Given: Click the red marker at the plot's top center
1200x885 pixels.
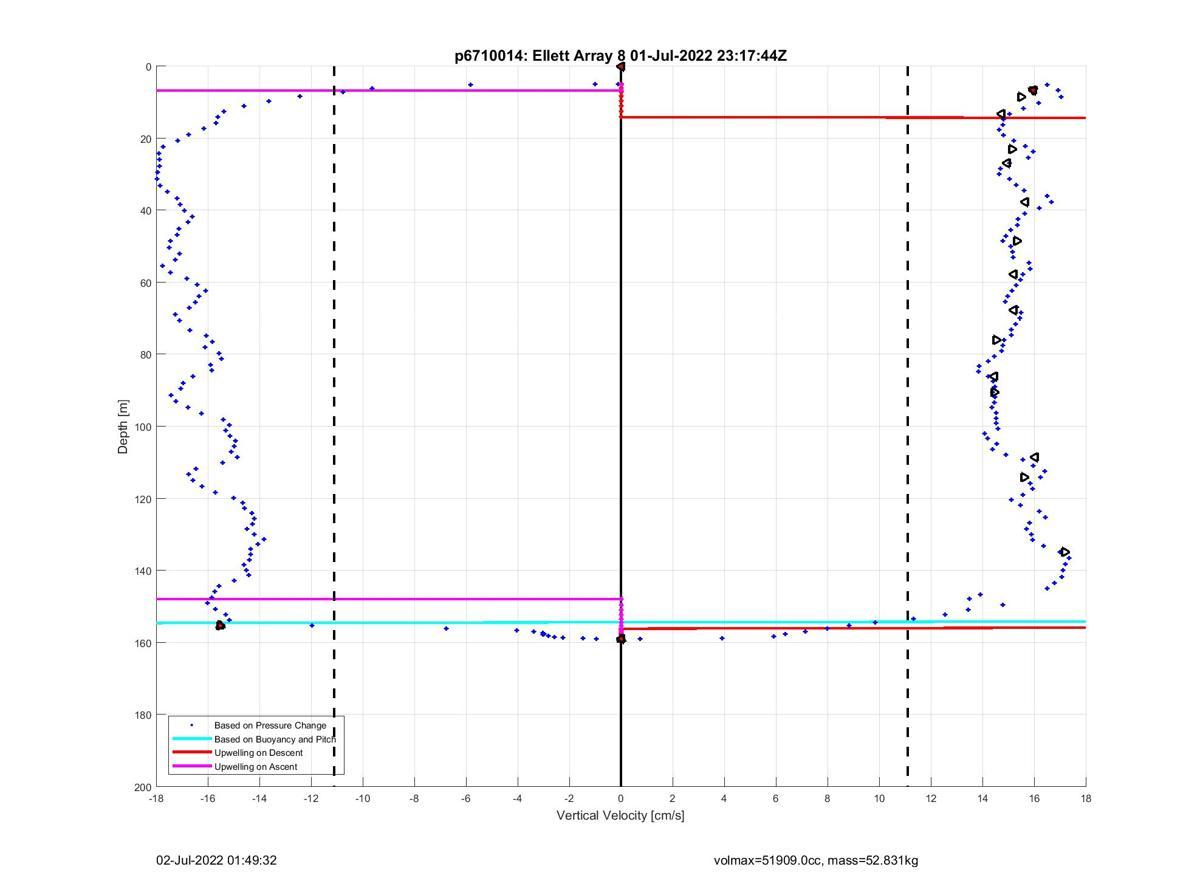Looking at the screenshot, I should click(621, 67).
